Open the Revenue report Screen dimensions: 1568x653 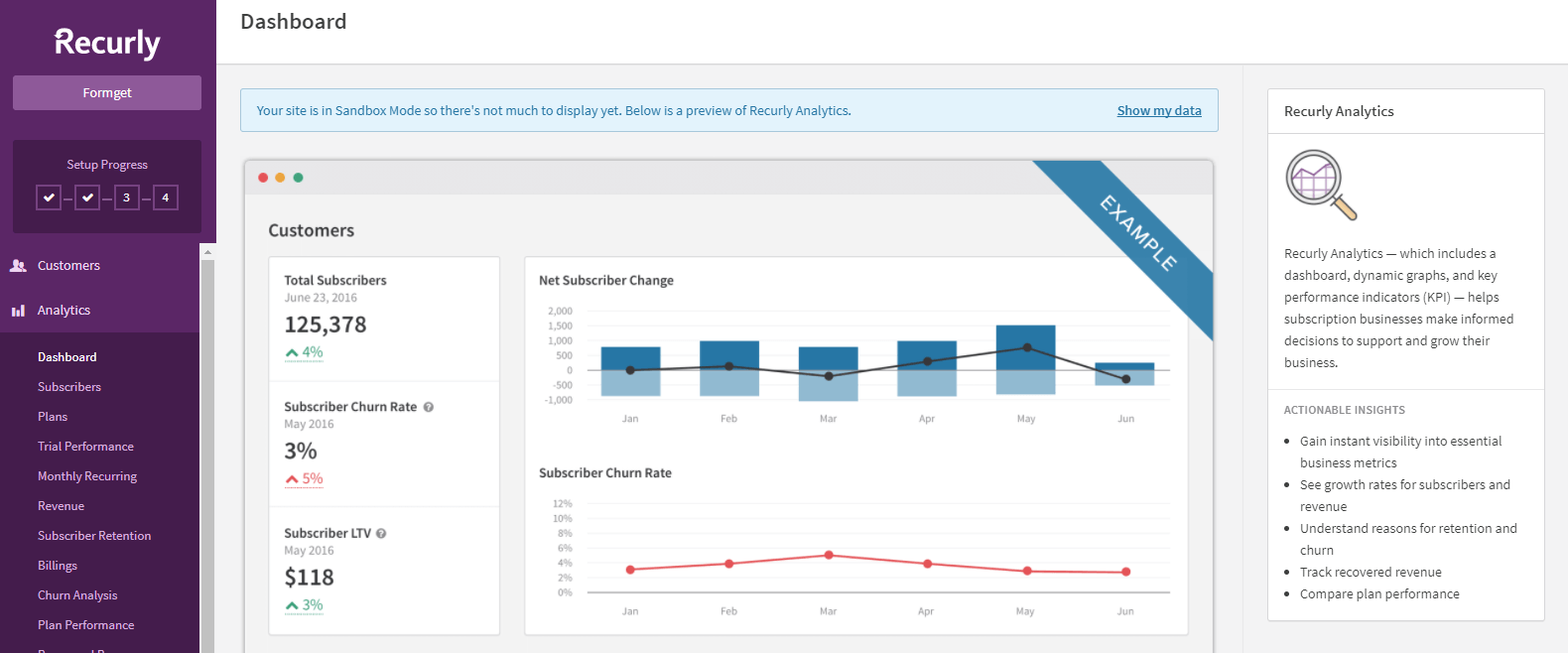pyautogui.click(x=61, y=506)
